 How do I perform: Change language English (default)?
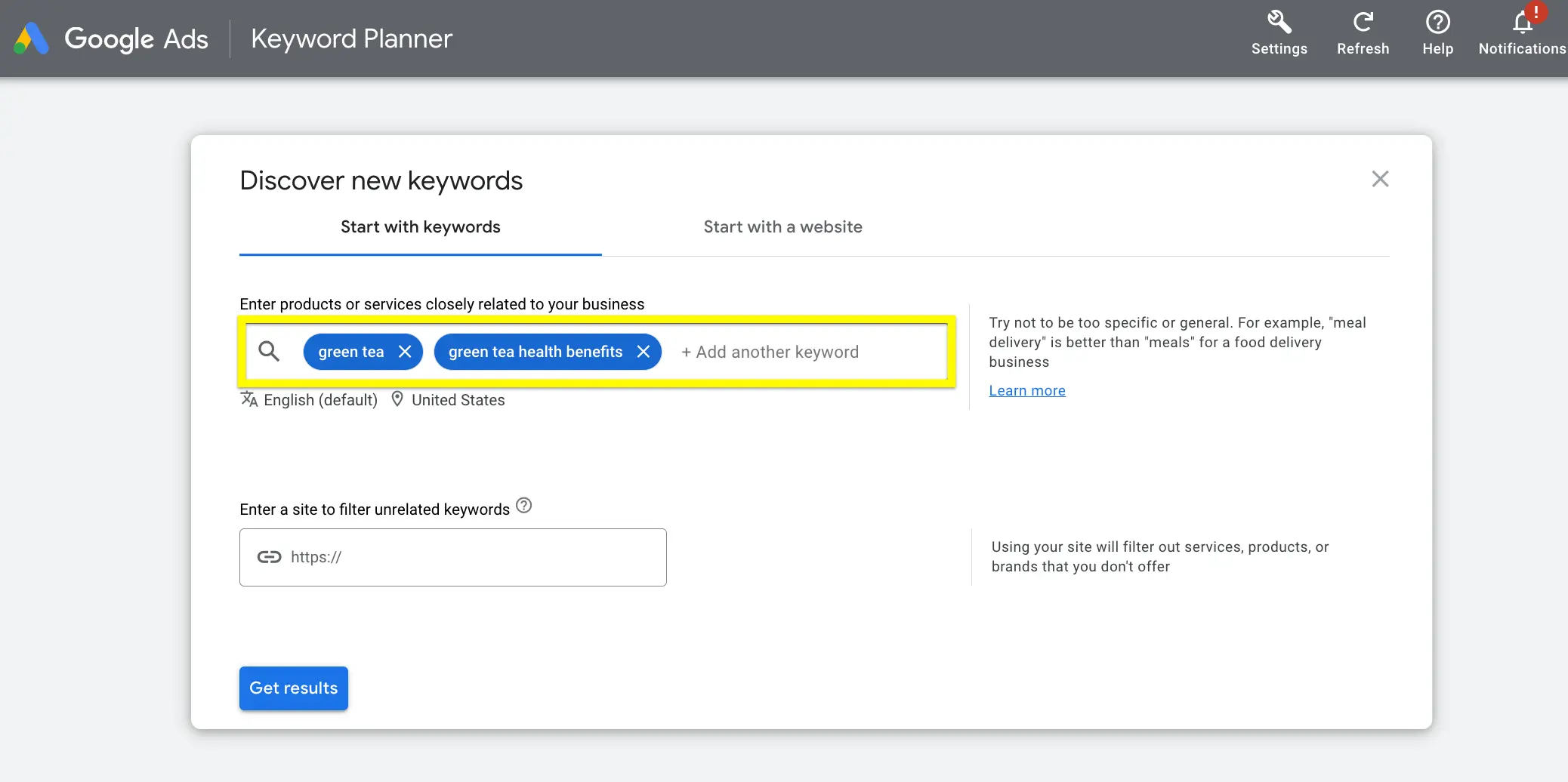[310, 400]
